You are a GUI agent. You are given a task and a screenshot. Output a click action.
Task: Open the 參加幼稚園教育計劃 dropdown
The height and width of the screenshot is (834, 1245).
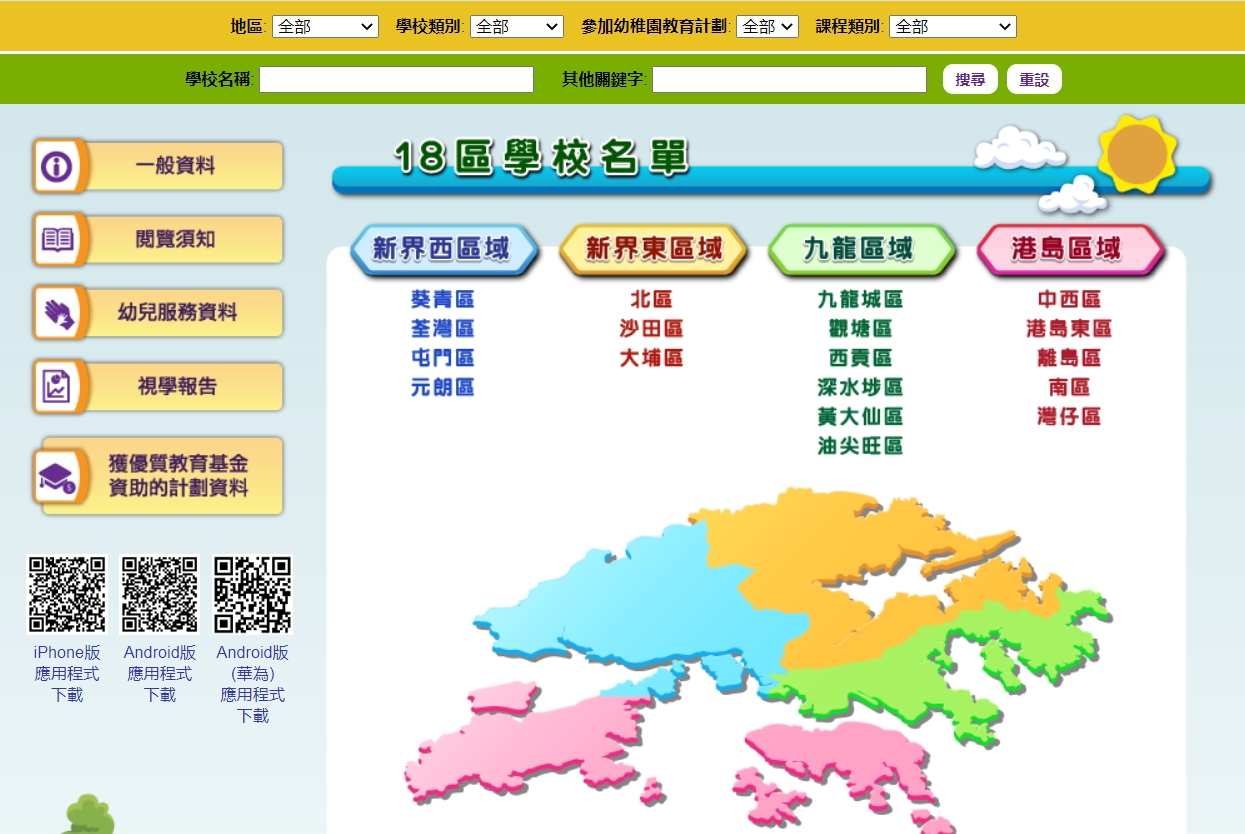[766, 26]
